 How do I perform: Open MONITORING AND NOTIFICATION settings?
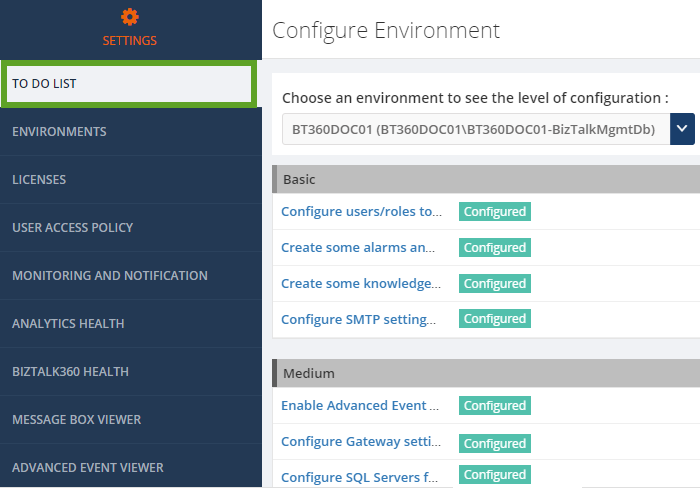(131, 275)
